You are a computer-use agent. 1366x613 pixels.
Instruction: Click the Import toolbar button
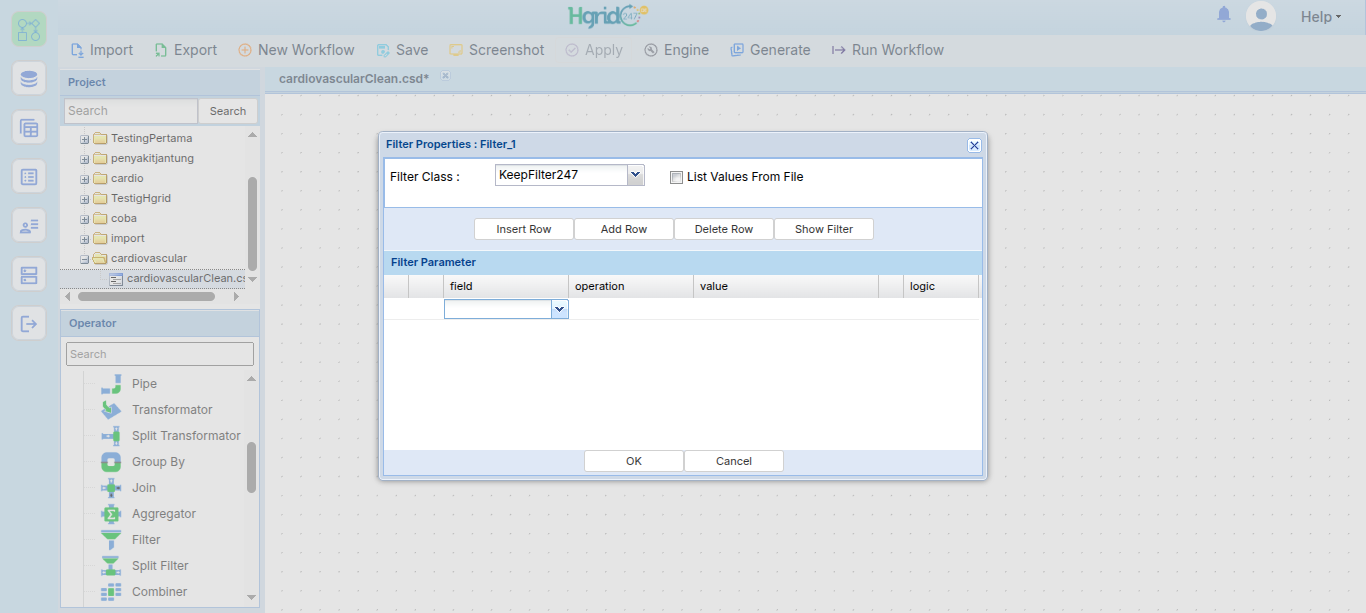point(102,50)
